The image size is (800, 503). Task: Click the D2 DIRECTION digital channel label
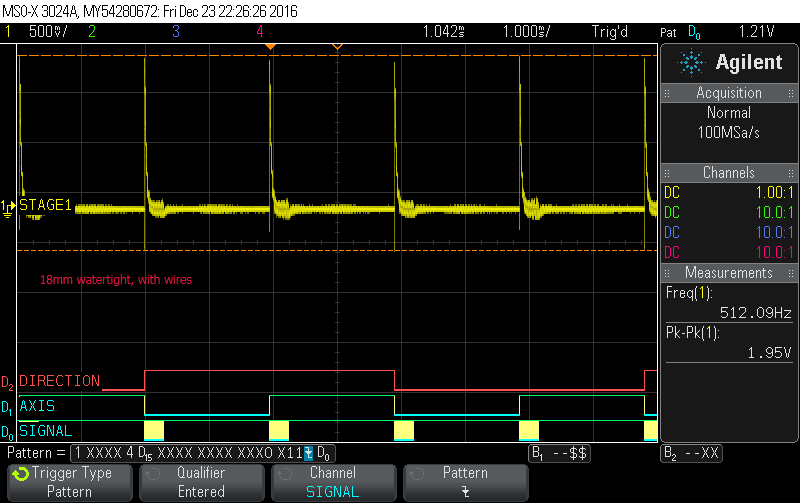point(59,381)
